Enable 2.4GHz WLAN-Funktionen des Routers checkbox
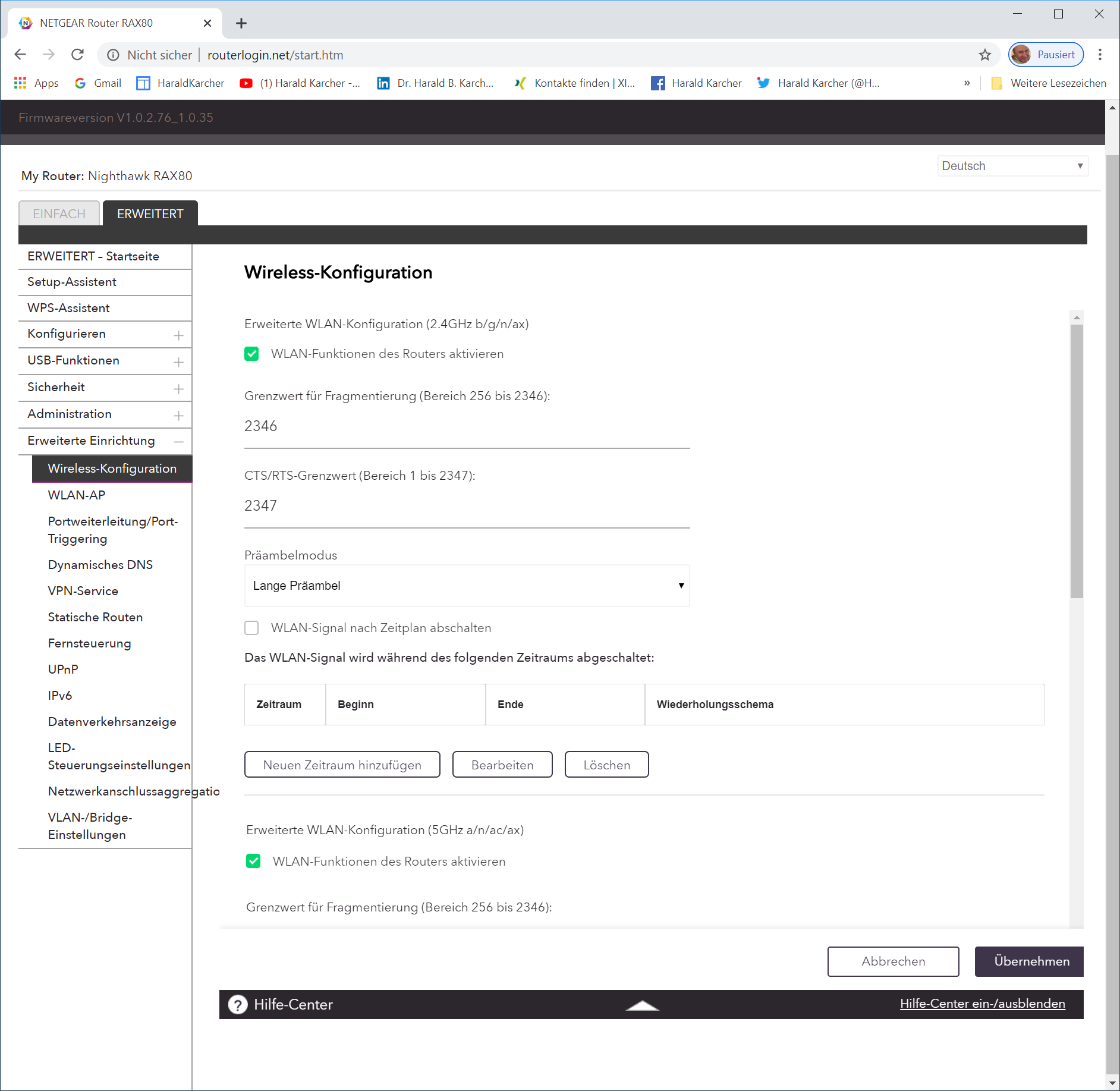1120x1091 pixels. 251,354
